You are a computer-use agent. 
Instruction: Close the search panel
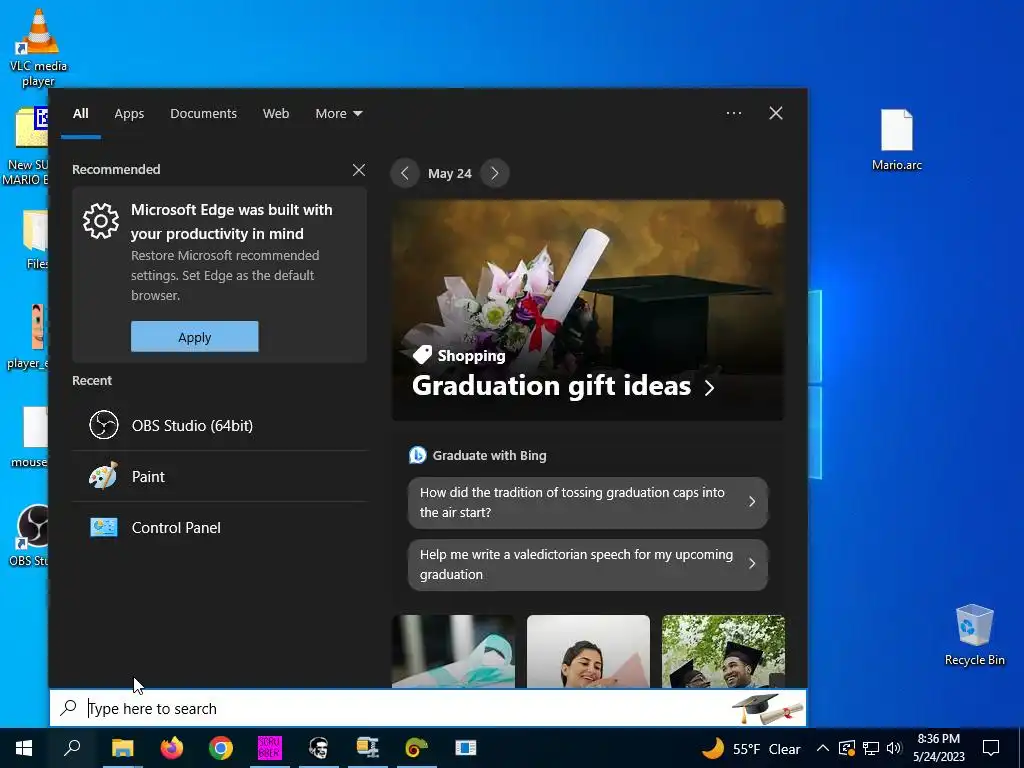776,113
